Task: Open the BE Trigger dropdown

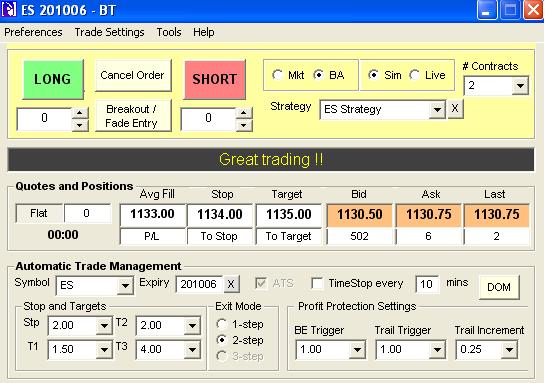Action: [x=357, y=350]
